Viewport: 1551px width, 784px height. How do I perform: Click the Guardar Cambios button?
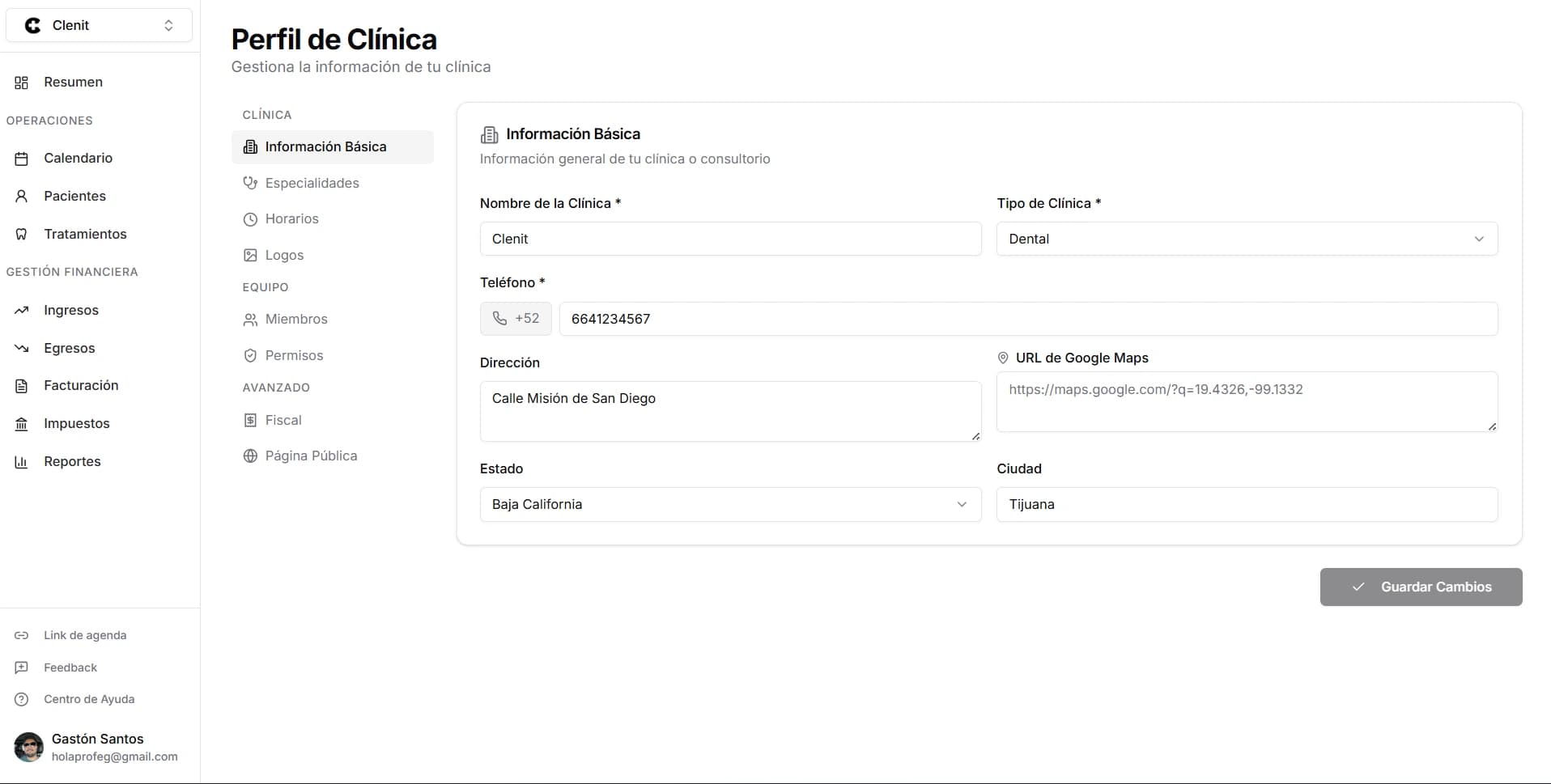(1421, 587)
